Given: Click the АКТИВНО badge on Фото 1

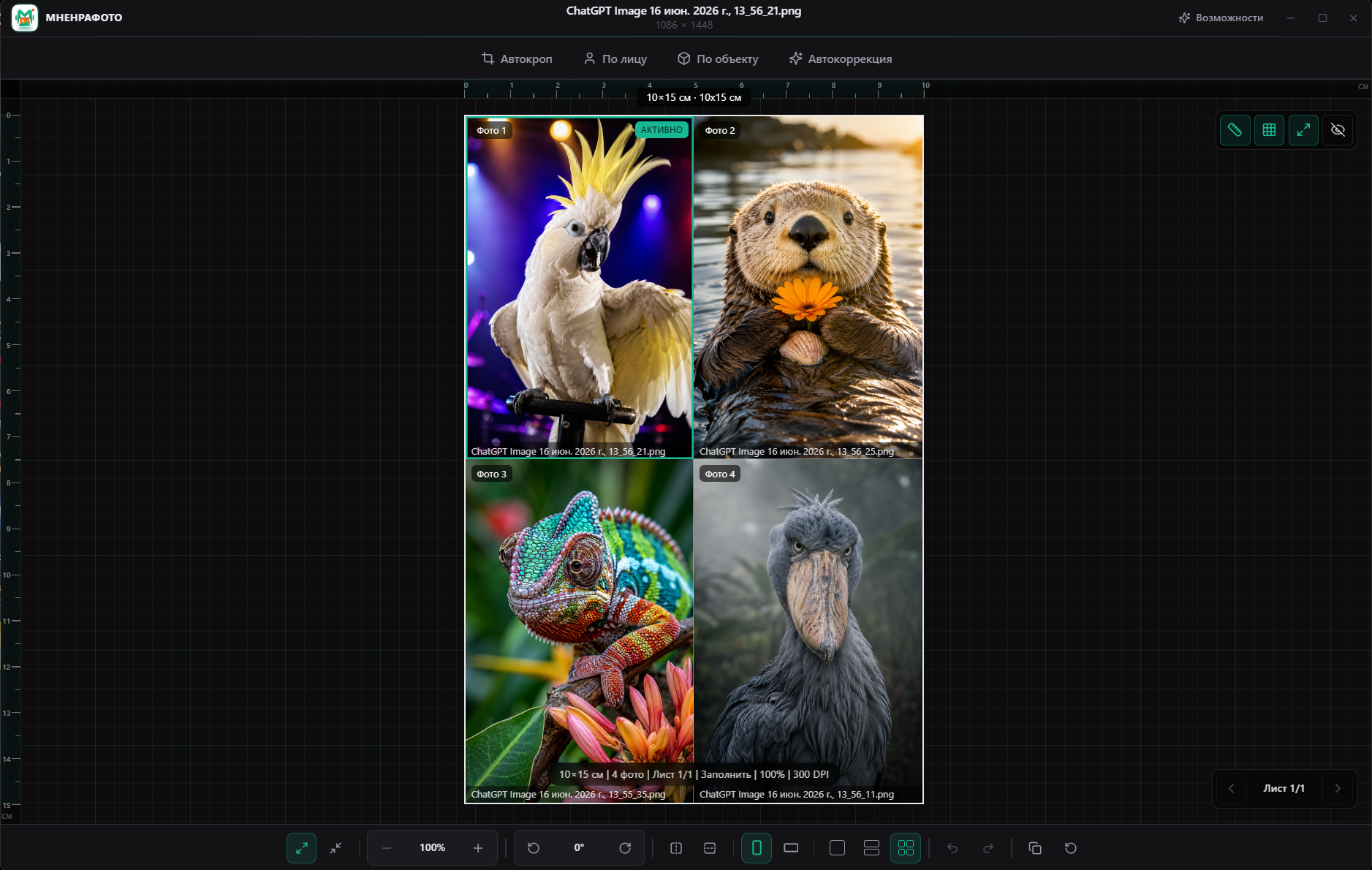Looking at the screenshot, I should [x=662, y=130].
